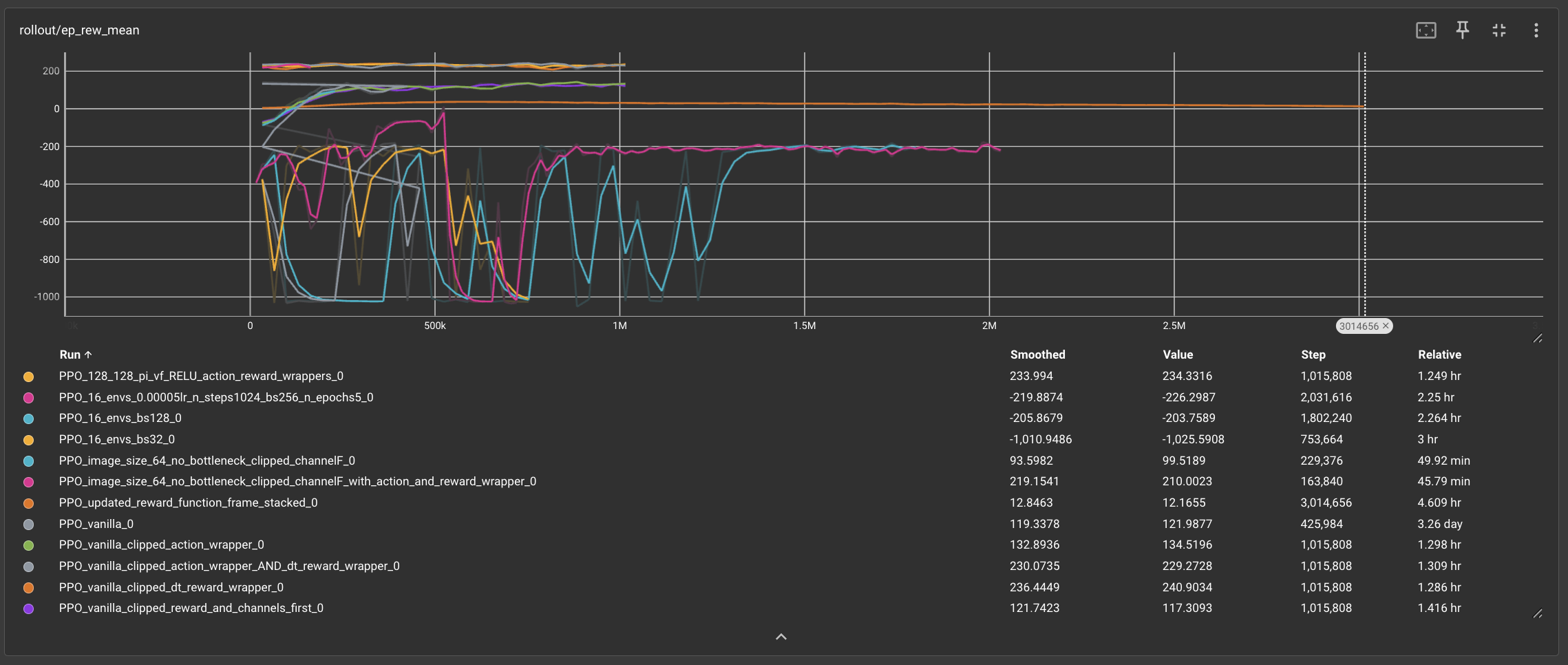Click the fit chart domain to data icon
The image size is (1568, 665).
coord(1426,30)
